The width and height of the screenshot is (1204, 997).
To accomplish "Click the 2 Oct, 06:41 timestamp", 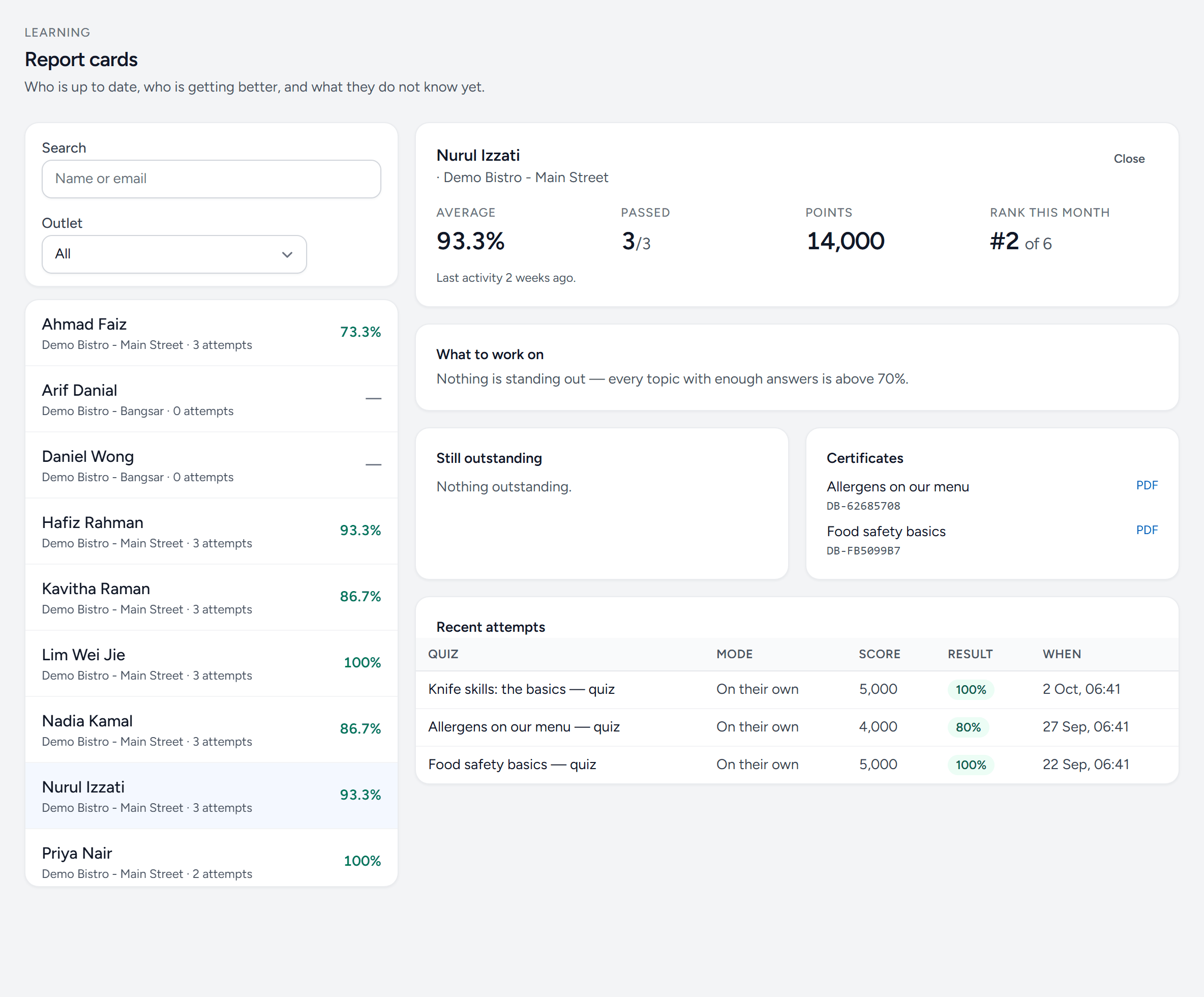I will click(x=1081, y=690).
